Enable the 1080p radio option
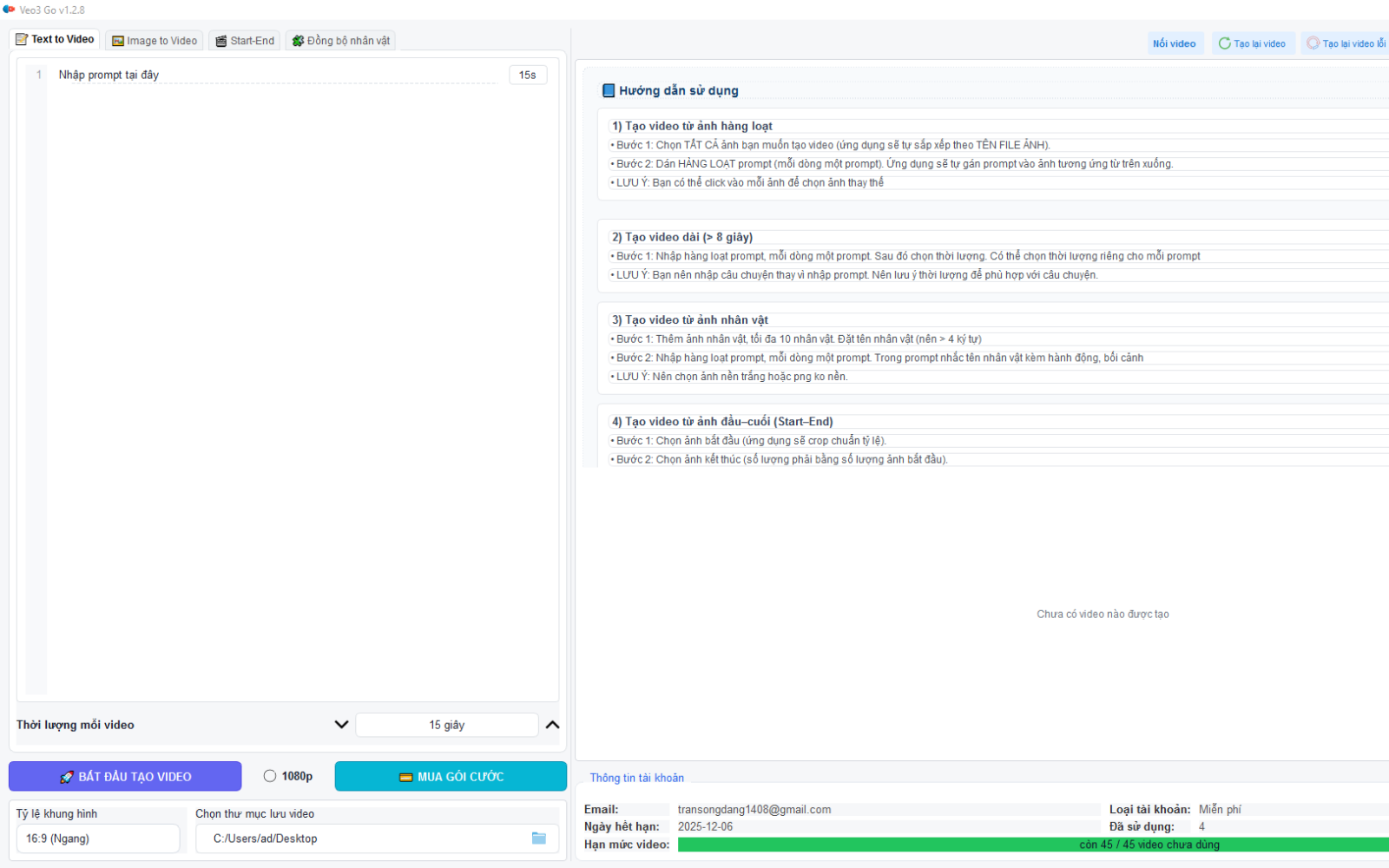The image size is (1389, 868). [x=270, y=776]
